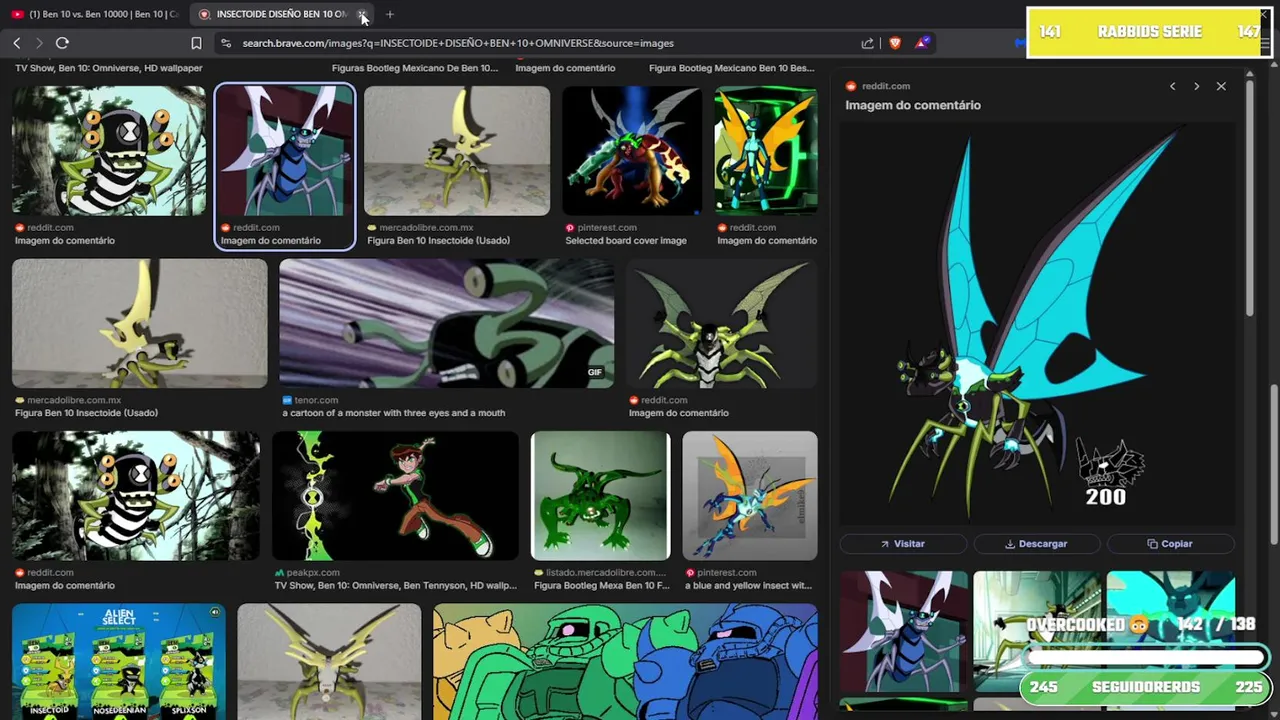Click the Copiar button
Screen dimensions: 1280x720
pyautogui.click(x=1170, y=544)
